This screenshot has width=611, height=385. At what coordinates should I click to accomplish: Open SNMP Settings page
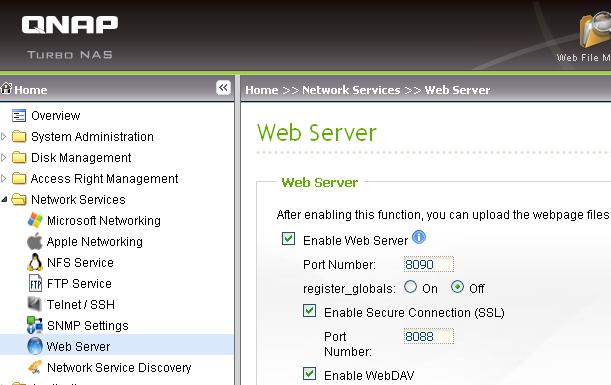(88, 325)
